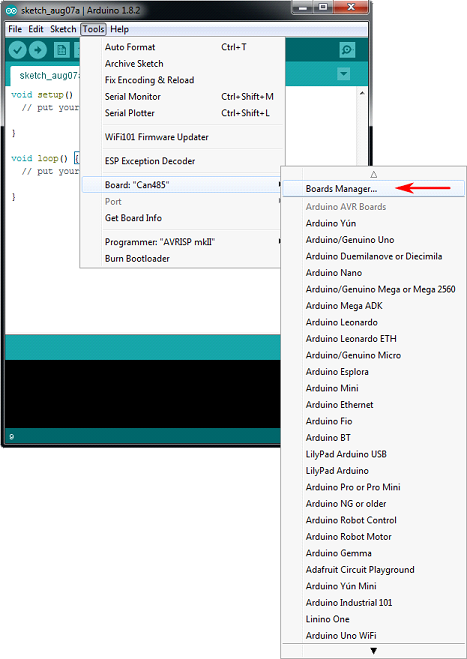Click the Upload arrow toolbar icon
Screen dimensions: 467x659
[38, 50]
